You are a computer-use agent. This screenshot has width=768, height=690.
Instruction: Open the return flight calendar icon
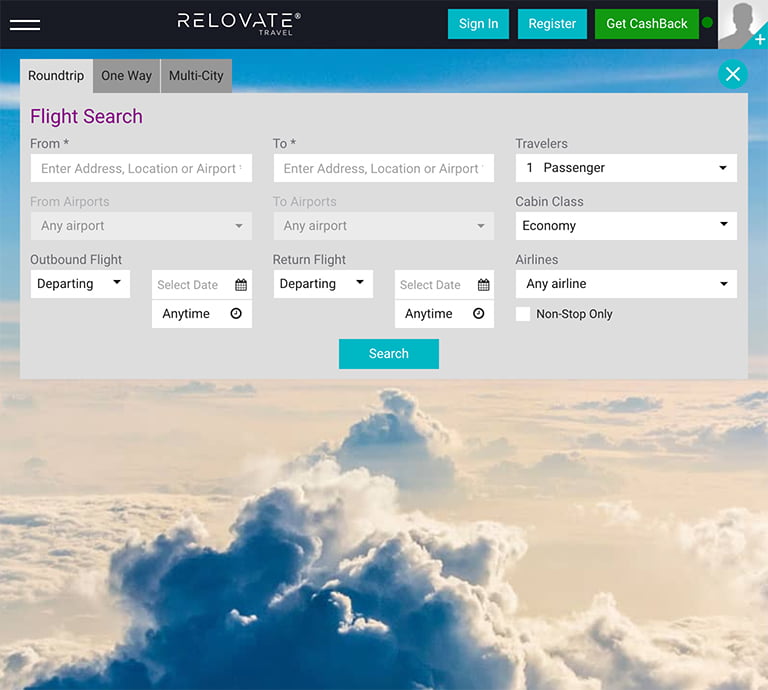(x=483, y=285)
